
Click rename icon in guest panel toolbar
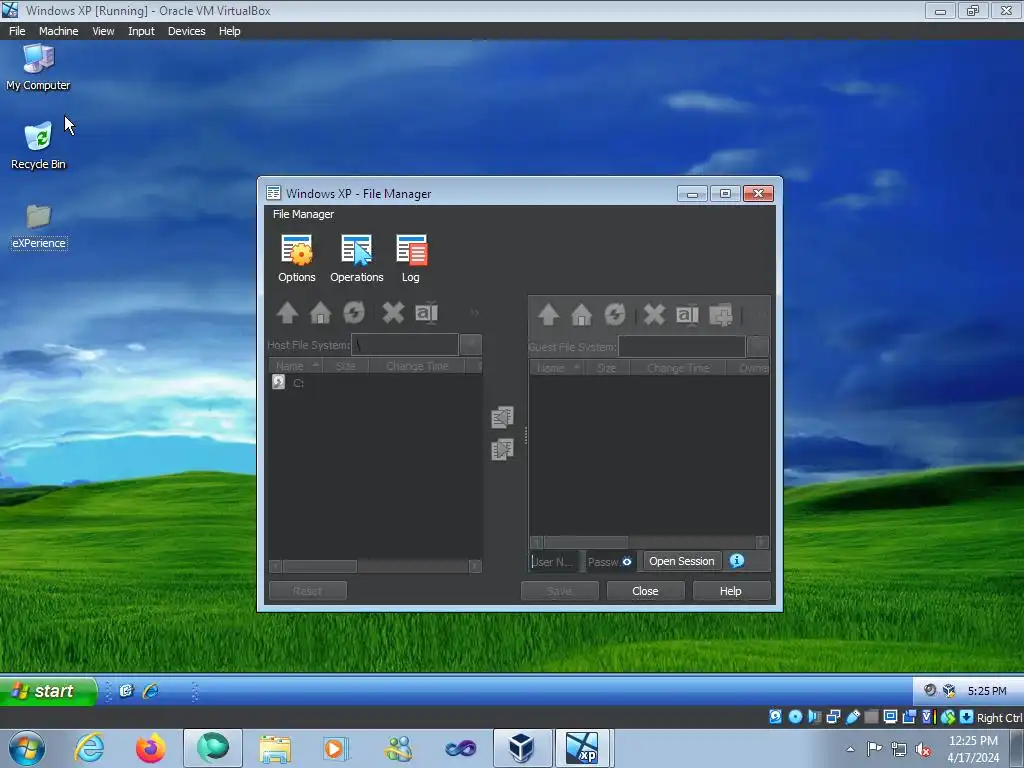[x=687, y=315]
